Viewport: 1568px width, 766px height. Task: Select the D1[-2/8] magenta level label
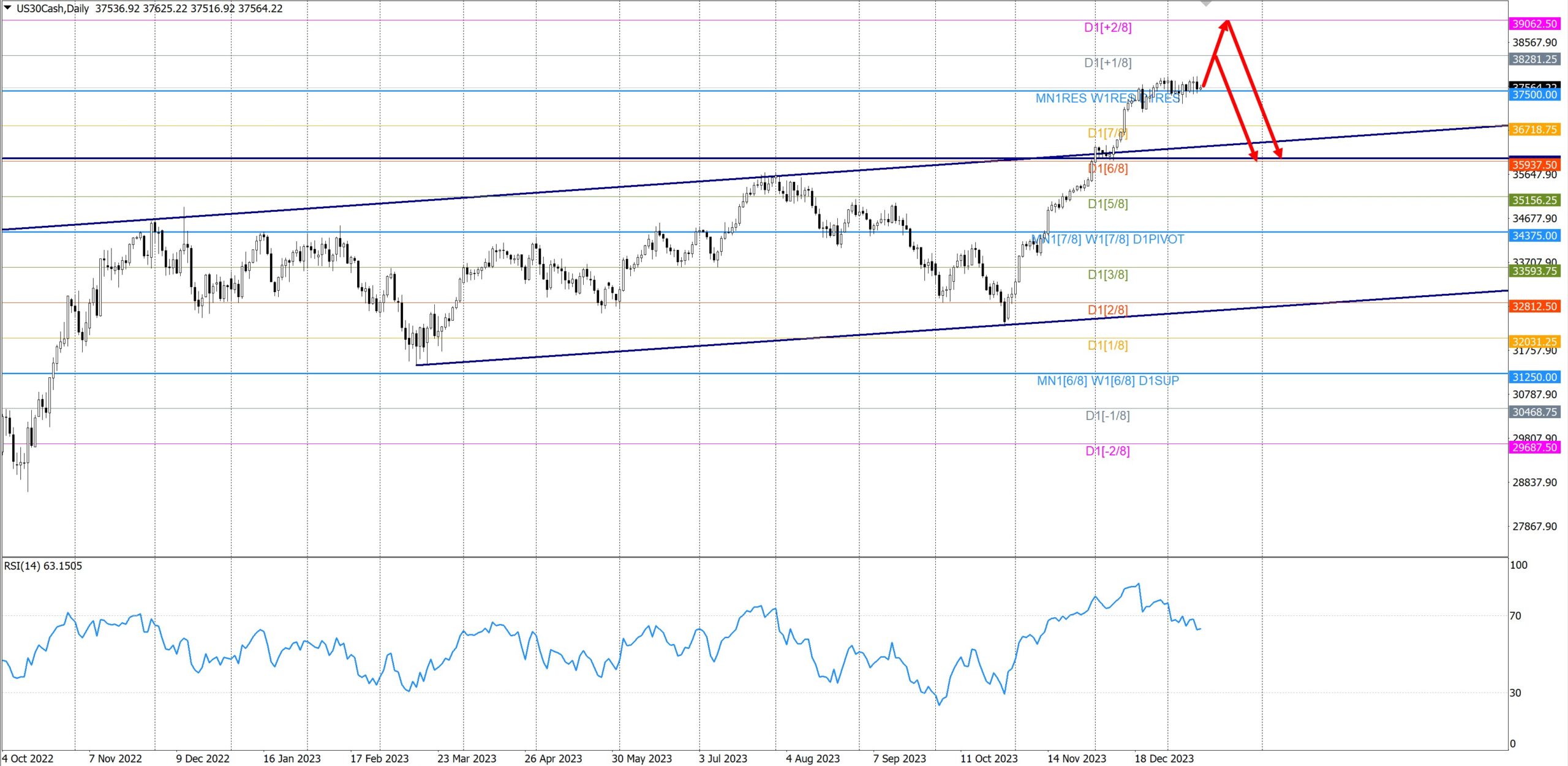(x=1107, y=451)
